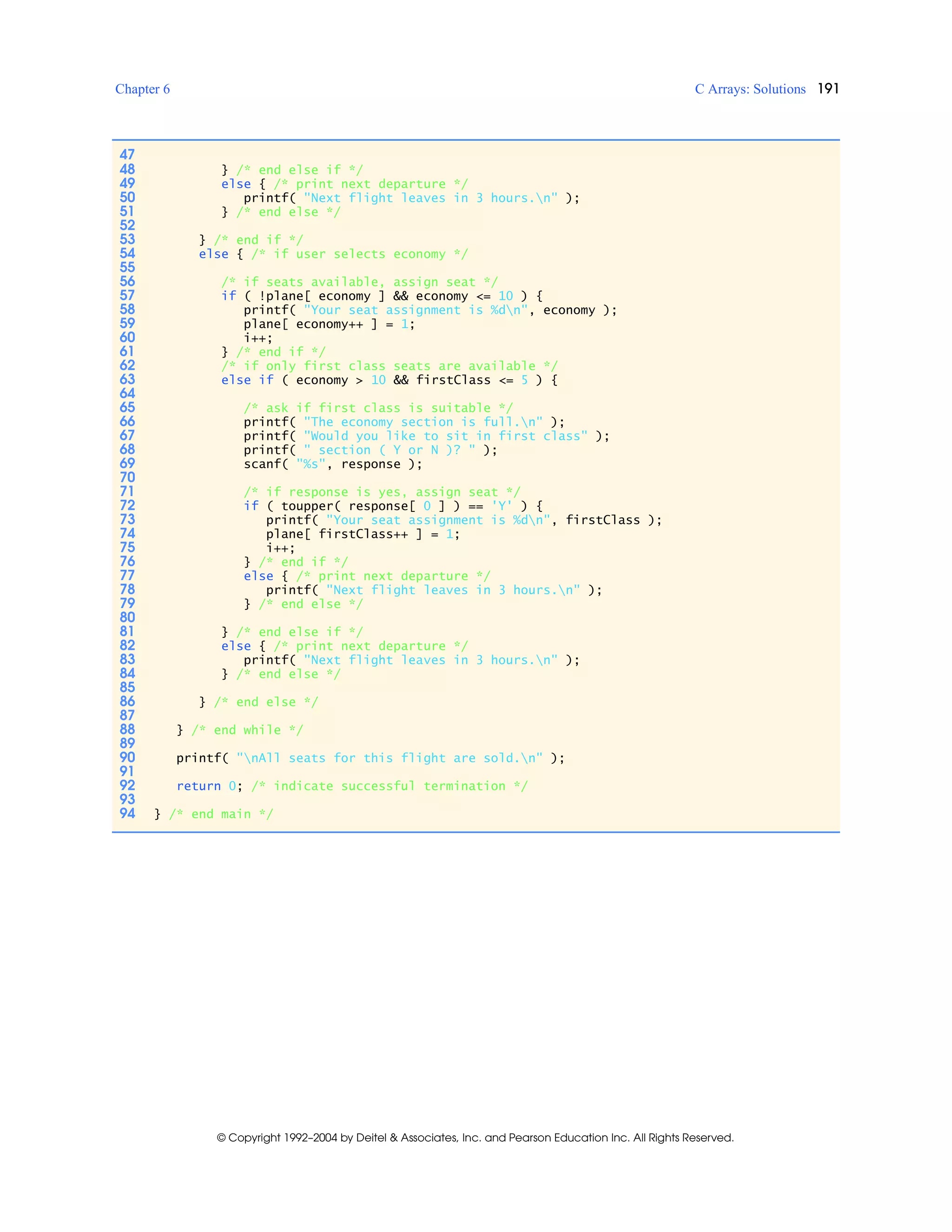Click the "return 0;" statement
This screenshot has width=952, height=1232.
(209, 786)
